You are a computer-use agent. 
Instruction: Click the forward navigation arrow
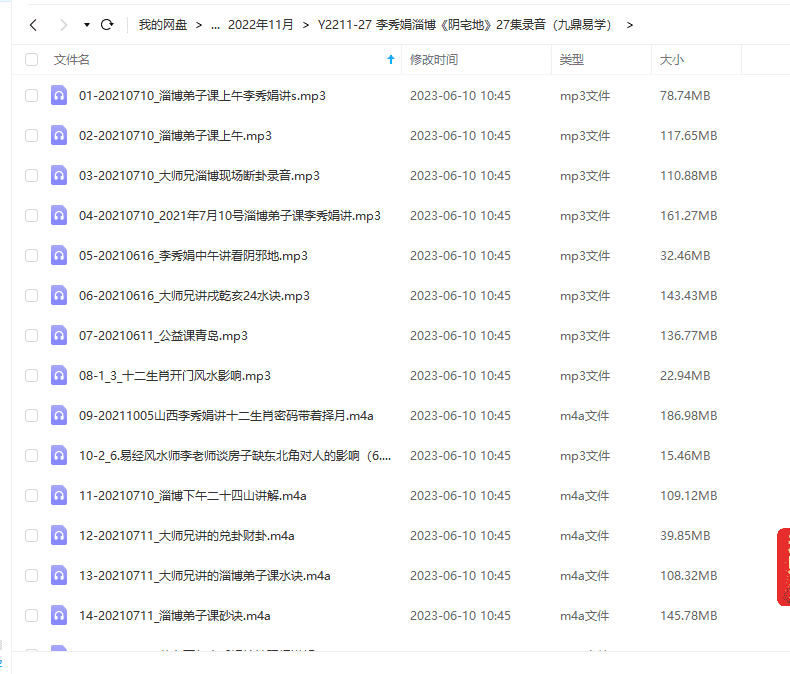pos(63,24)
